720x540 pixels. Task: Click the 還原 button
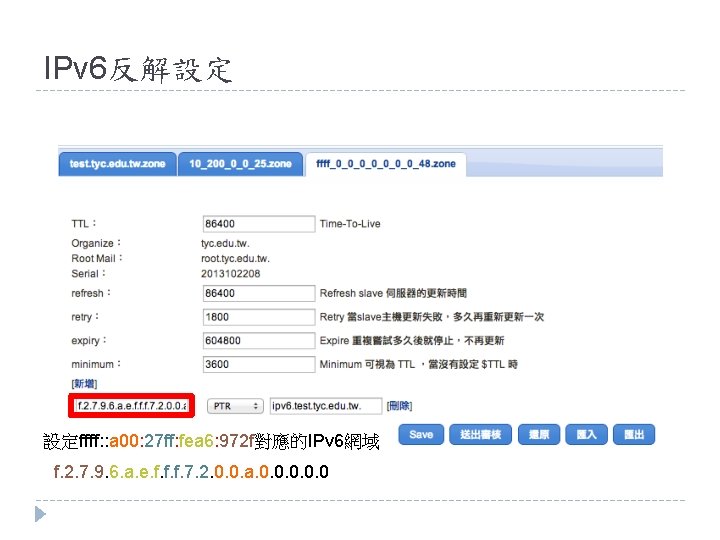(x=539, y=434)
